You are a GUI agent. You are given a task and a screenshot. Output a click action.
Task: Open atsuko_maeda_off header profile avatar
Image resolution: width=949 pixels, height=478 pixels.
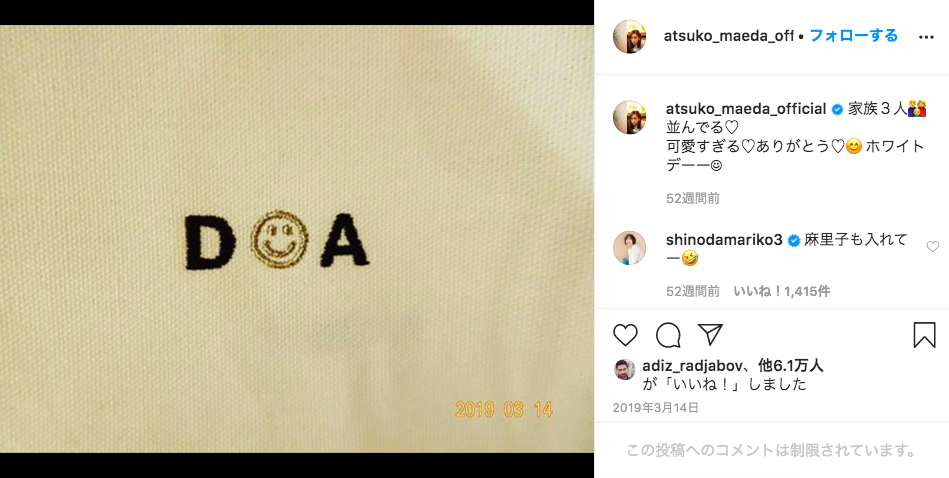[x=629, y=36]
